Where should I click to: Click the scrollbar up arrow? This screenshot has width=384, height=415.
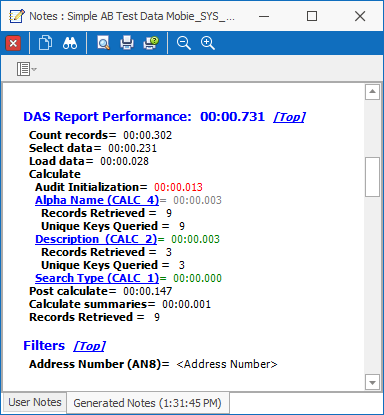[372, 92]
